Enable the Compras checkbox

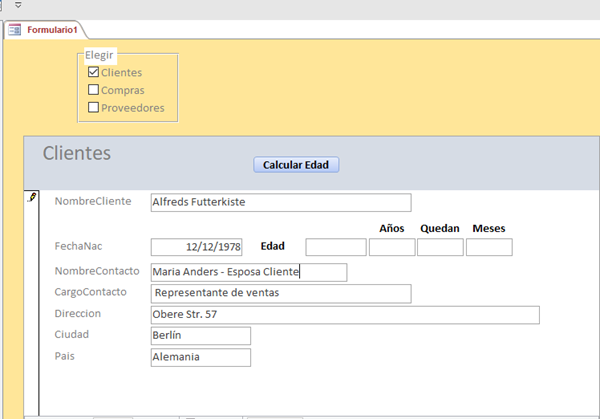click(x=94, y=90)
